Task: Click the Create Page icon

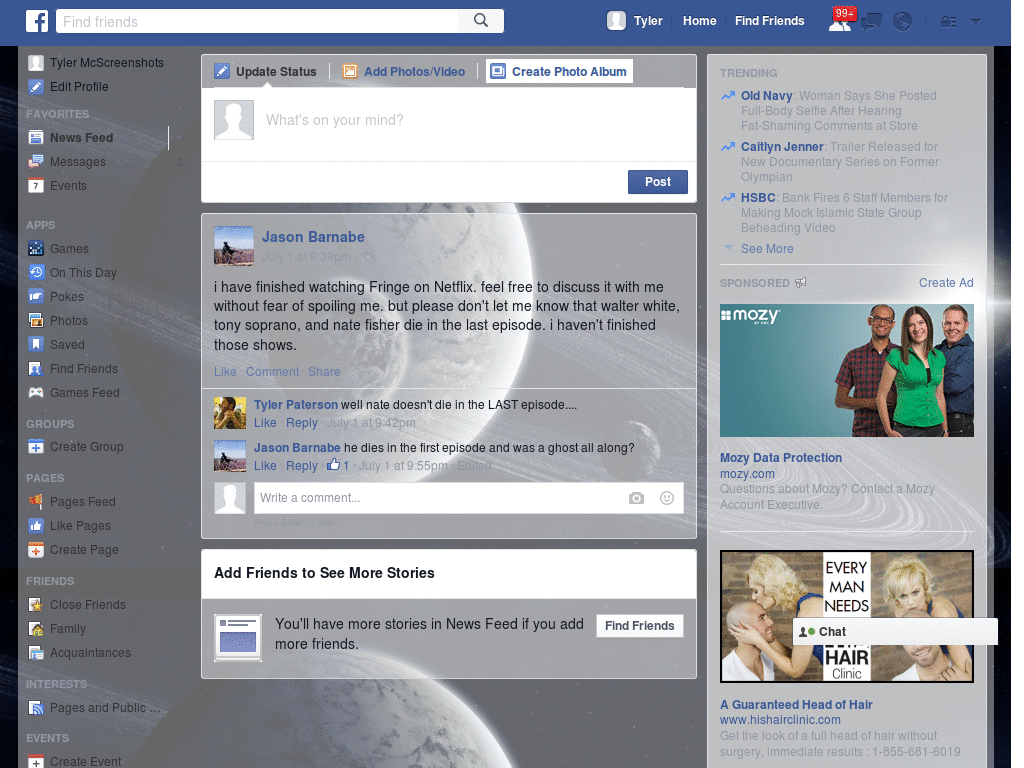Action: tap(36, 550)
